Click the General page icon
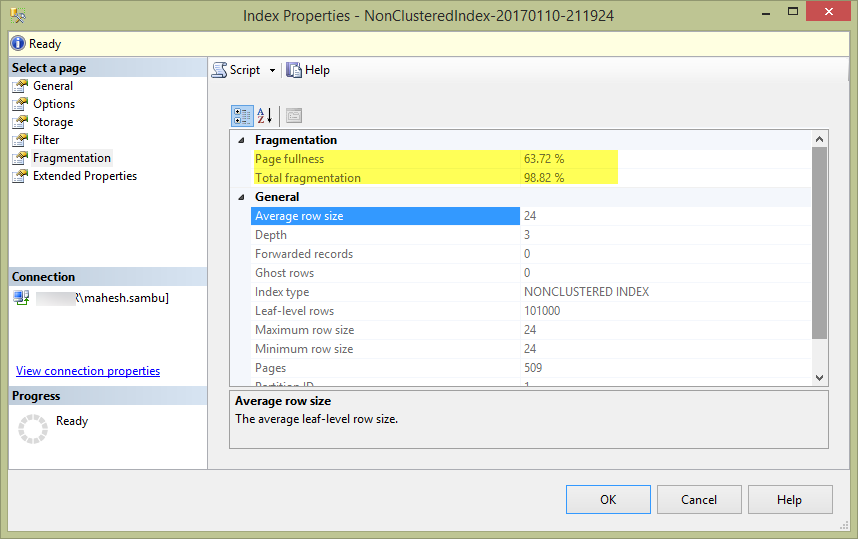Screen dimensions: 858x539 tap(20, 86)
